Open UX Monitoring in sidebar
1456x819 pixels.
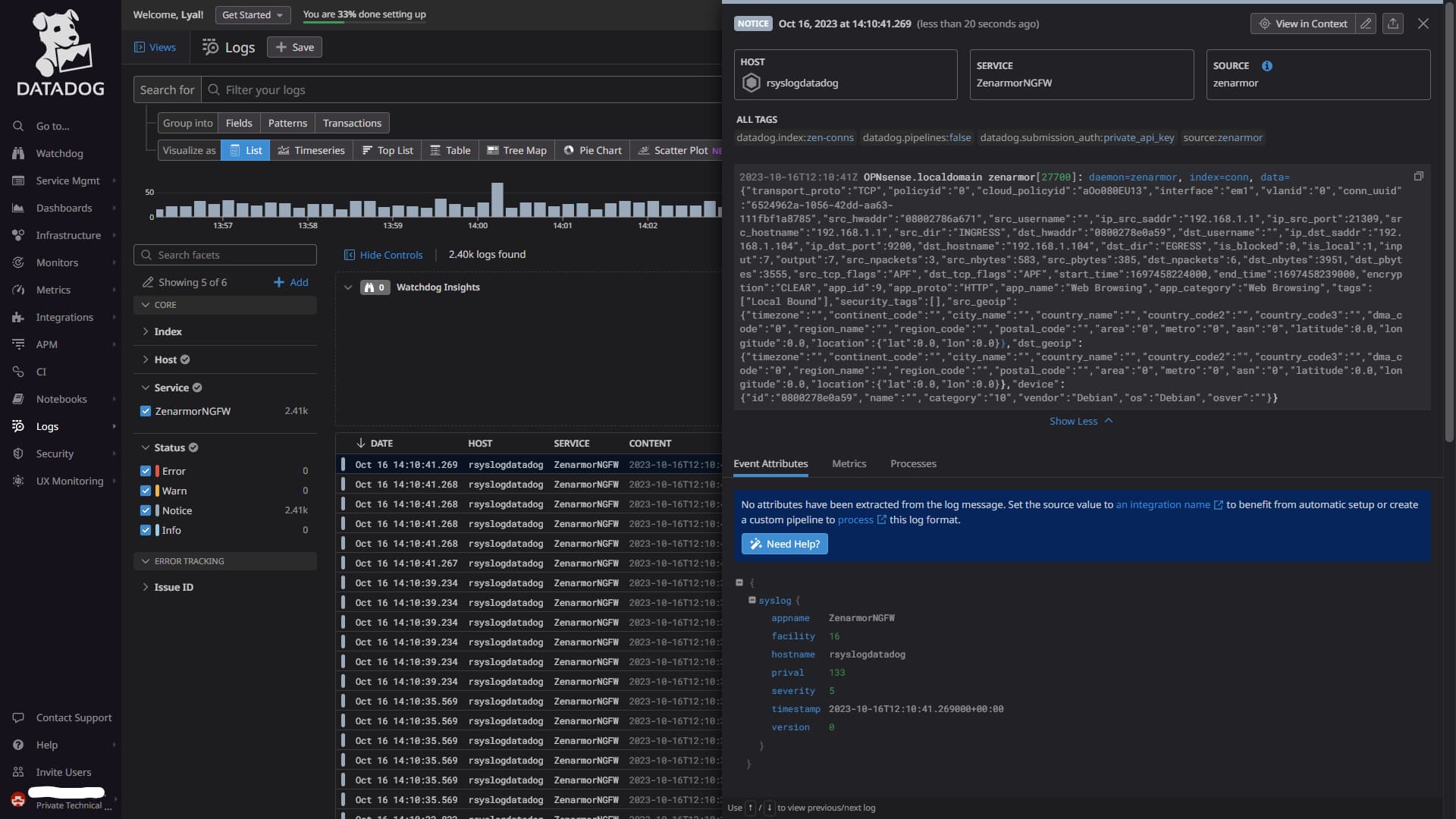click(69, 481)
